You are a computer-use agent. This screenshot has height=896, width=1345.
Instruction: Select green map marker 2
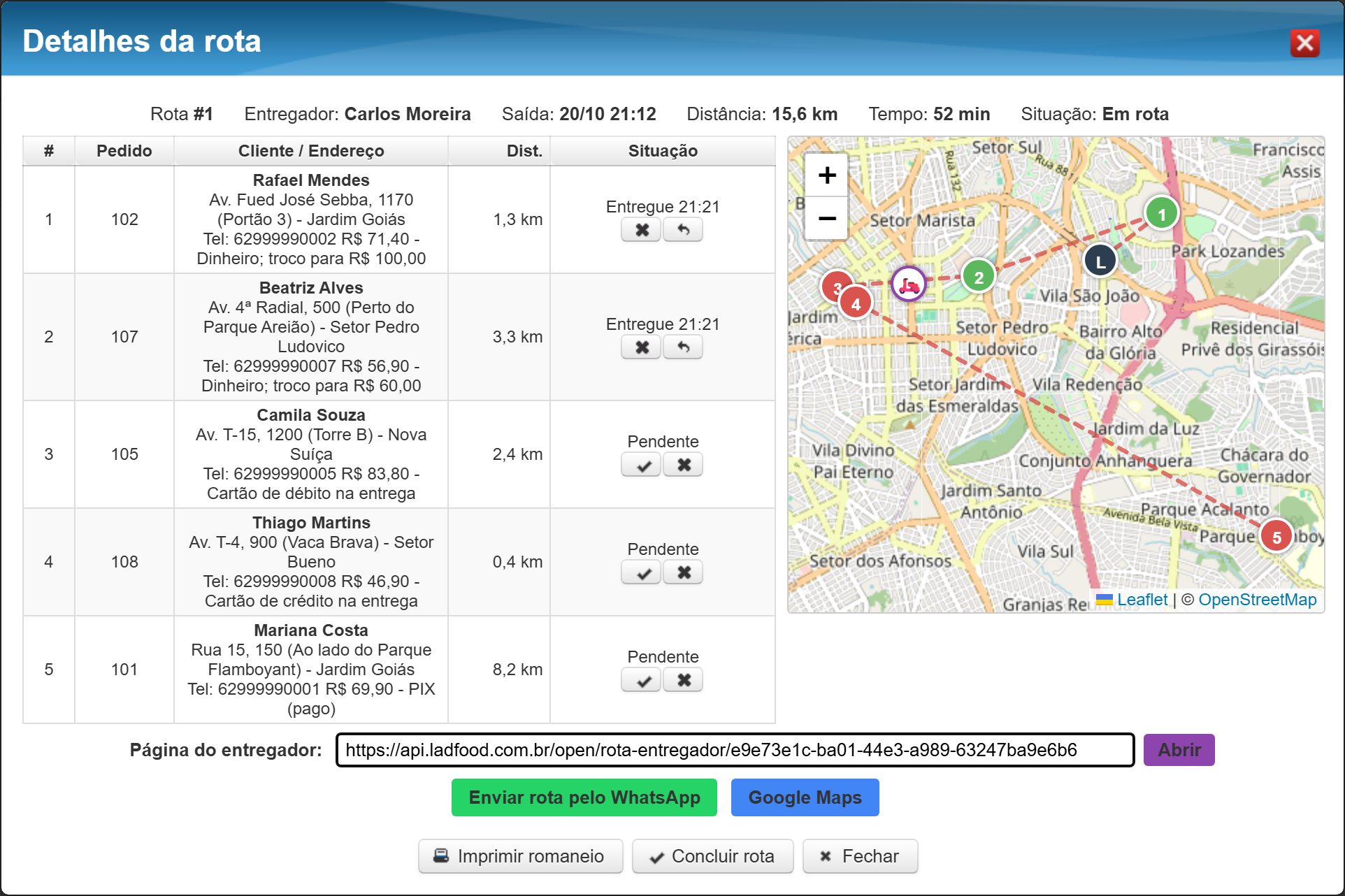point(979,277)
